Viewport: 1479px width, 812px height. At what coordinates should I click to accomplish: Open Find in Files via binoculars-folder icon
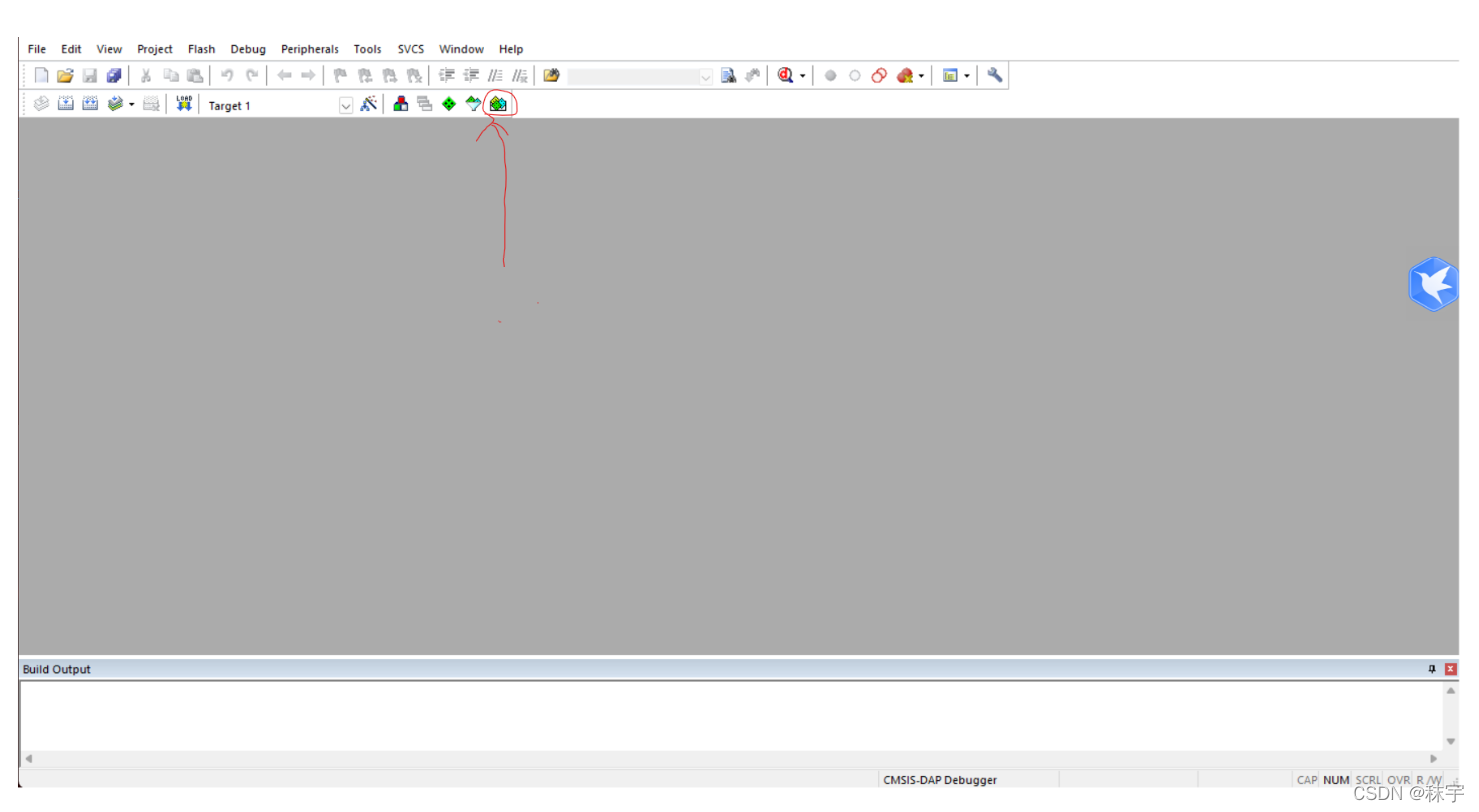[x=552, y=75]
